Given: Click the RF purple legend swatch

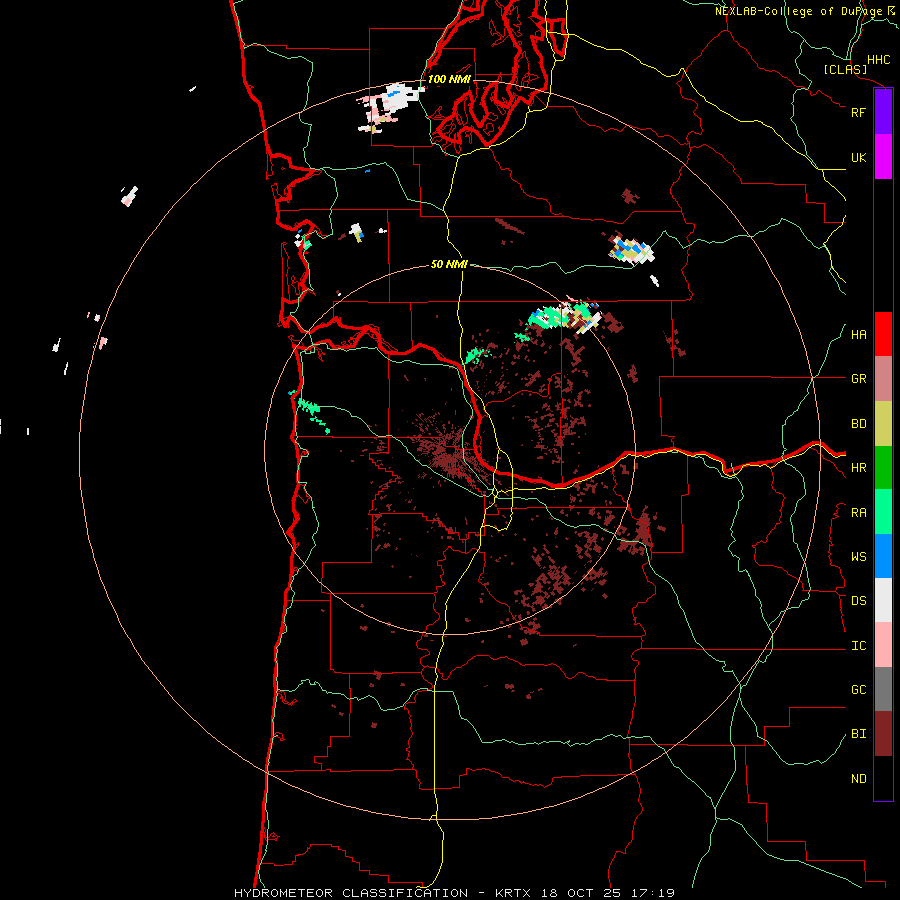Looking at the screenshot, I should click(x=883, y=112).
